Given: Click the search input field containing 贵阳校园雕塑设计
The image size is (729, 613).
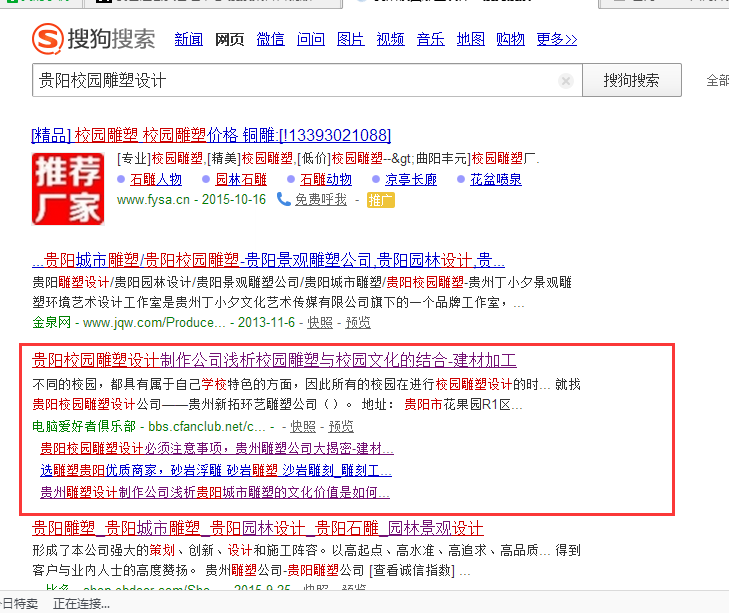Looking at the screenshot, I should pos(307,80).
